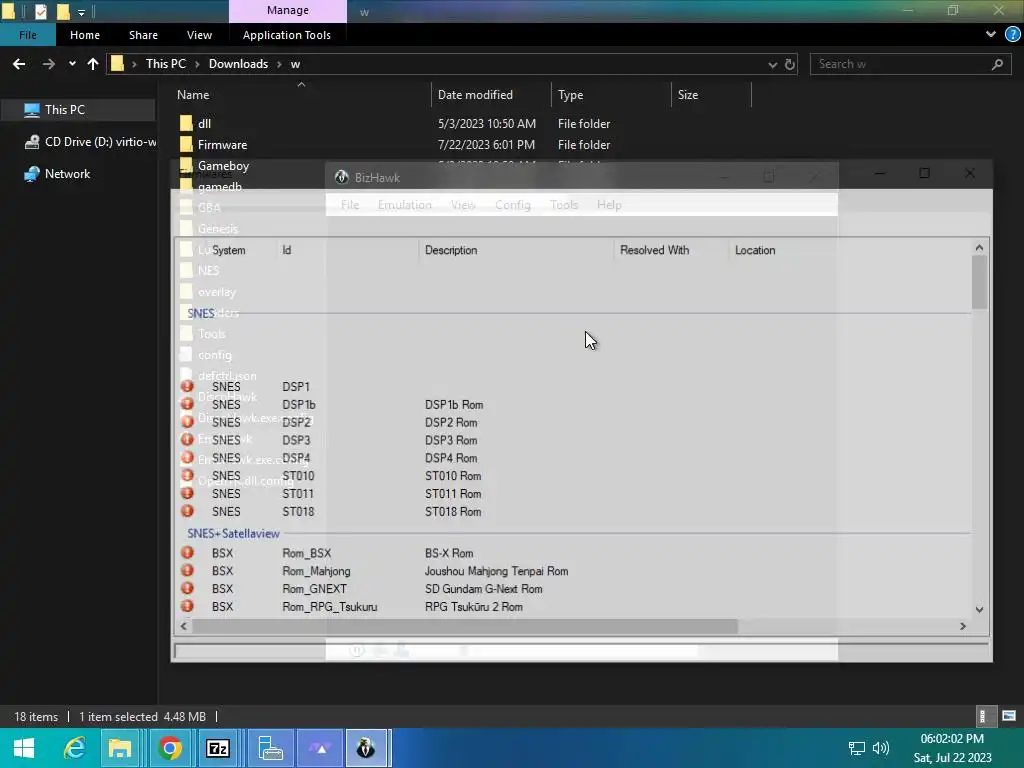The image size is (1024, 768).
Task: Open 7-Zip from the taskbar
Action: (217, 748)
